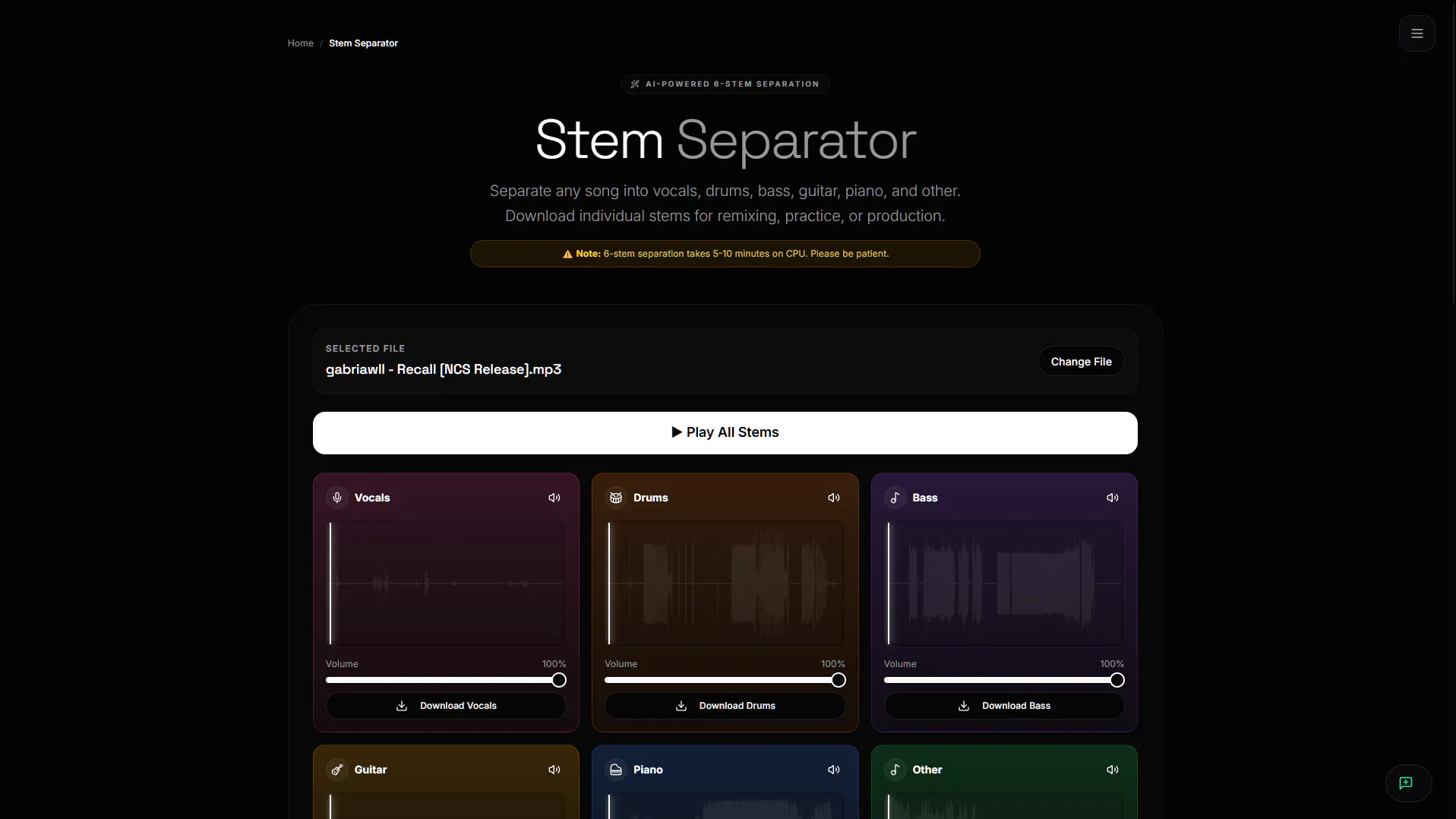Viewport: 1456px width, 819px height.
Task: Click the Other music note icon
Action: pyautogui.click(x=895, y=770)
